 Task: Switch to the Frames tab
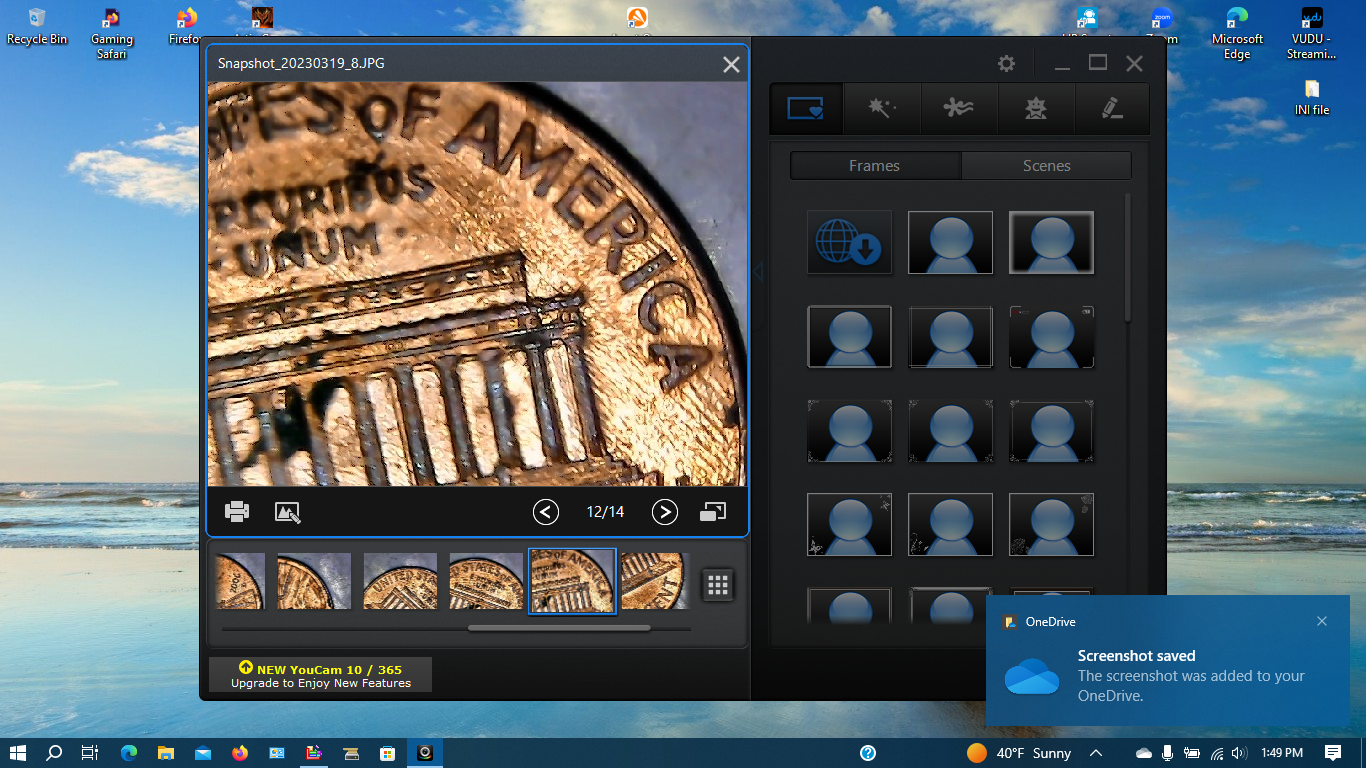(875, 166)
